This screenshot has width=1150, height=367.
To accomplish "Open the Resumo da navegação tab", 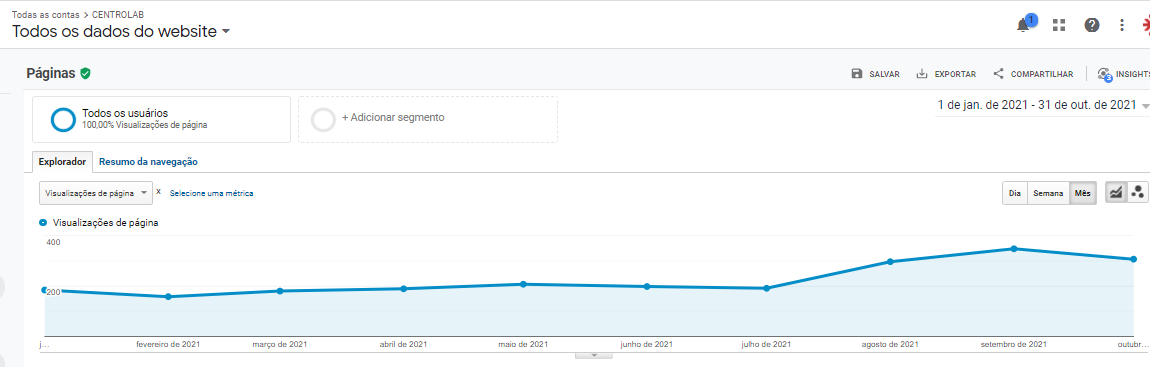I will click(148, 161).
